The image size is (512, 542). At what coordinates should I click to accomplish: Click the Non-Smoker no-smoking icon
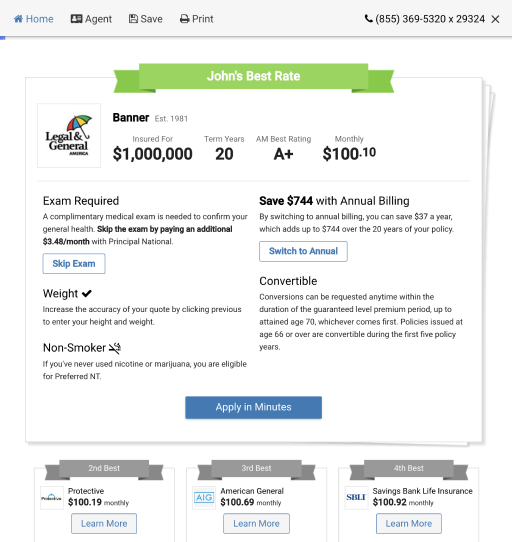click(115, 348)
